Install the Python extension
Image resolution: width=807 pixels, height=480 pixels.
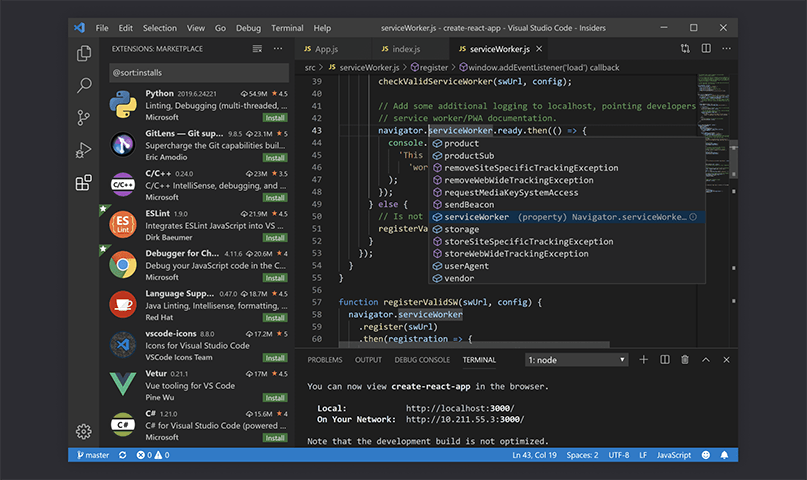pyautogui.click(x=275, y=118)
